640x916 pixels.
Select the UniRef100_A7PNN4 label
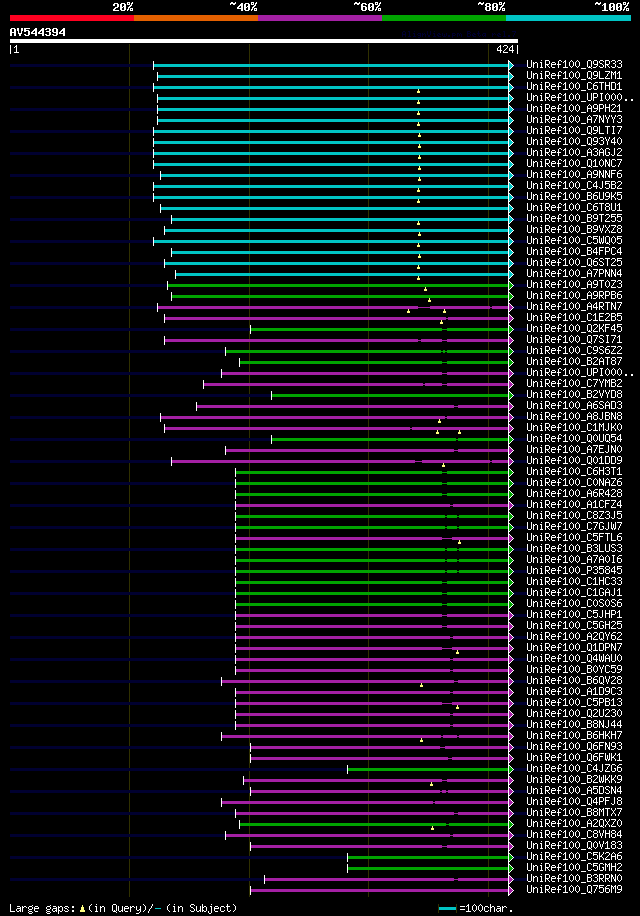574,274
